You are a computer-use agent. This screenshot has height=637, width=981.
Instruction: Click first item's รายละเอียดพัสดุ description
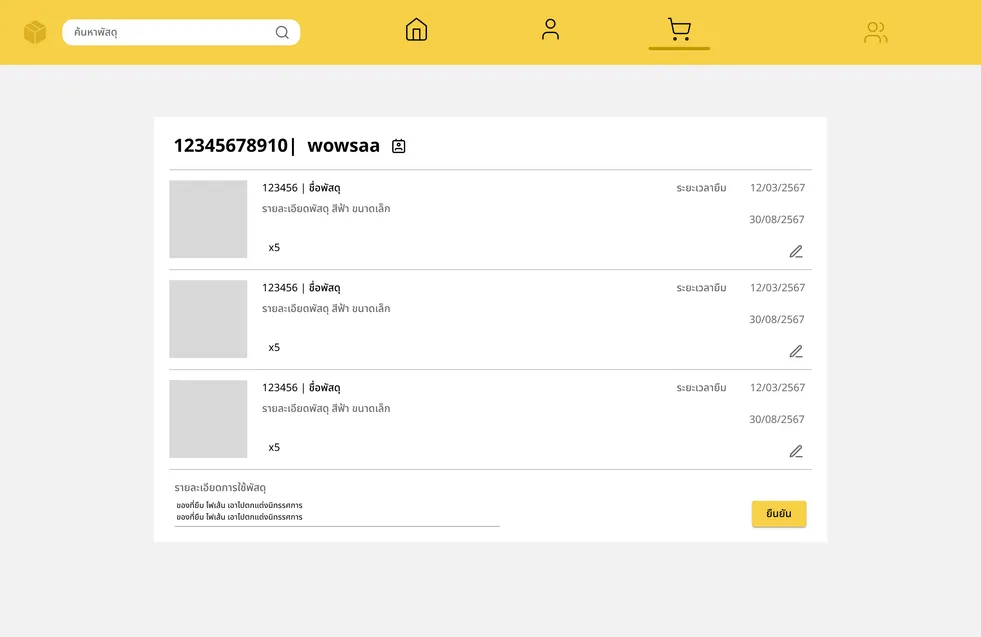pos(326,209)
